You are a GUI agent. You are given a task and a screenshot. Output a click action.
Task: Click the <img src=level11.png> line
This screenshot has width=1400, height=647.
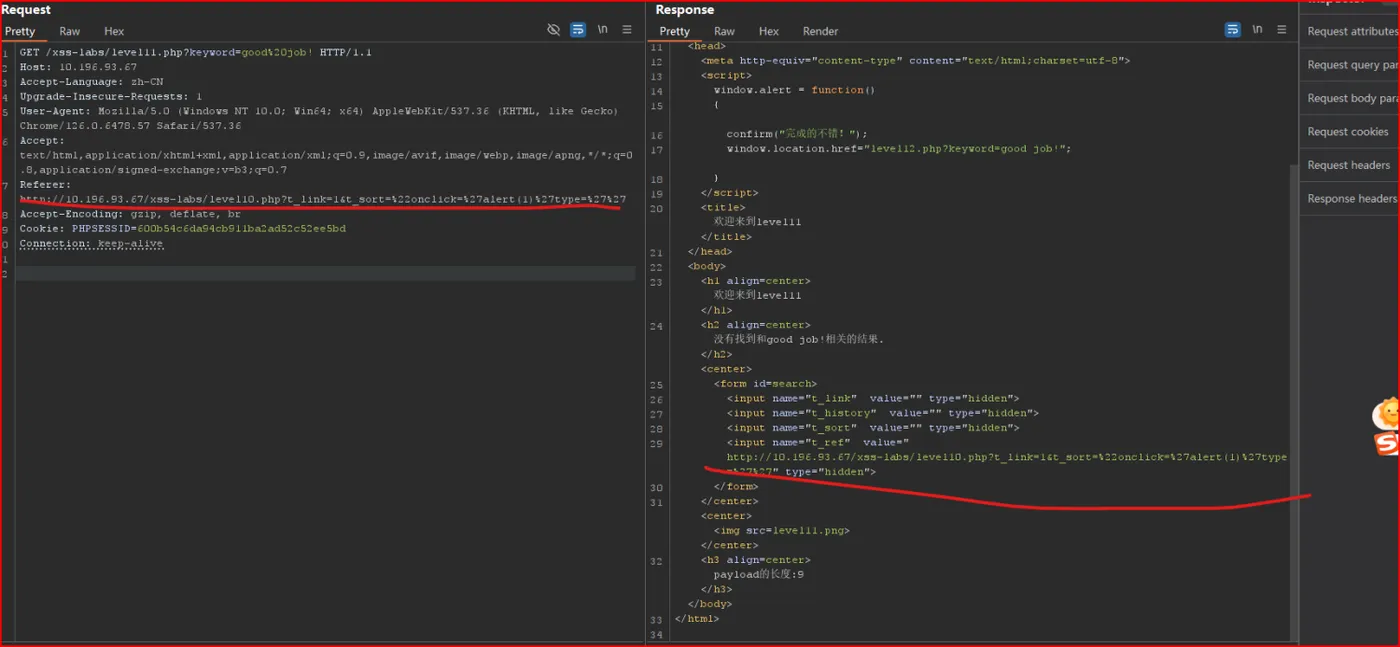781,531
